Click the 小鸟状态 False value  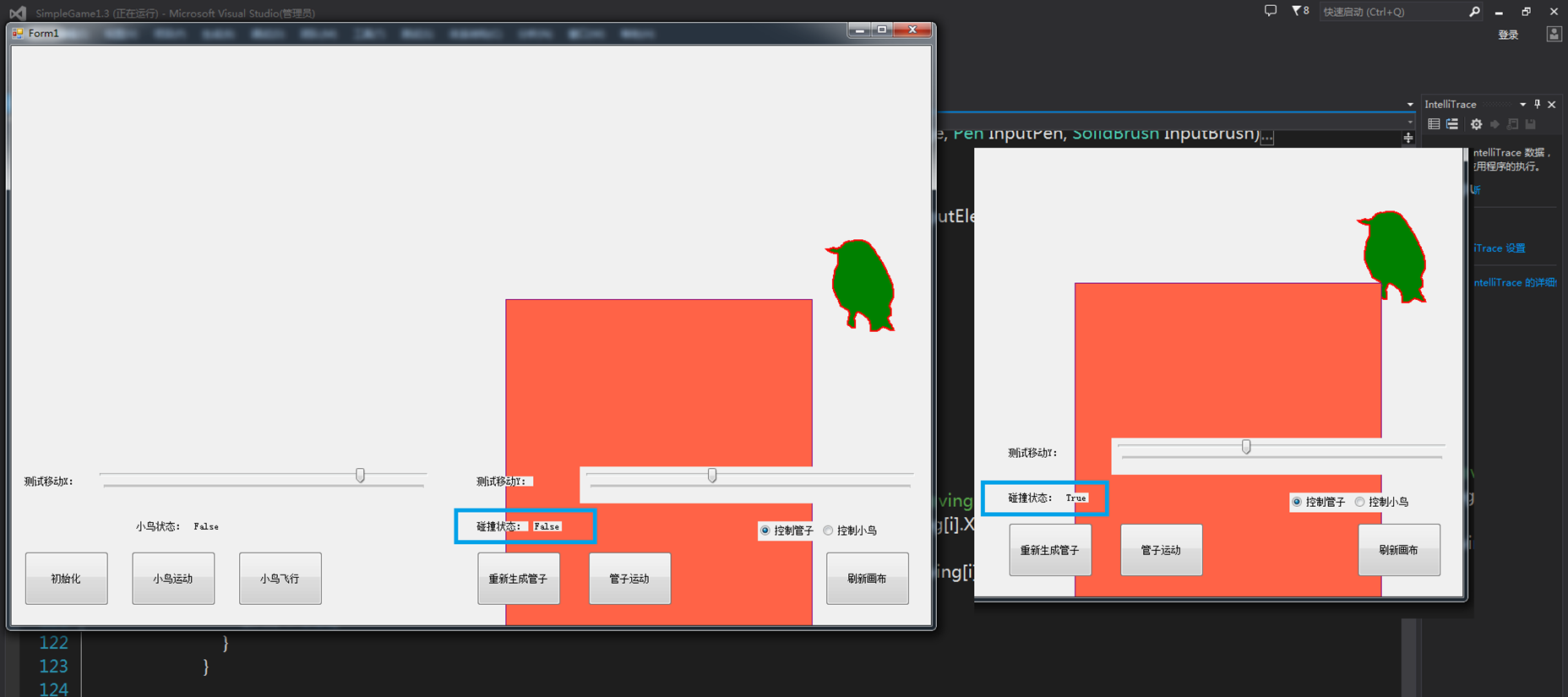[x=206, y=526]
